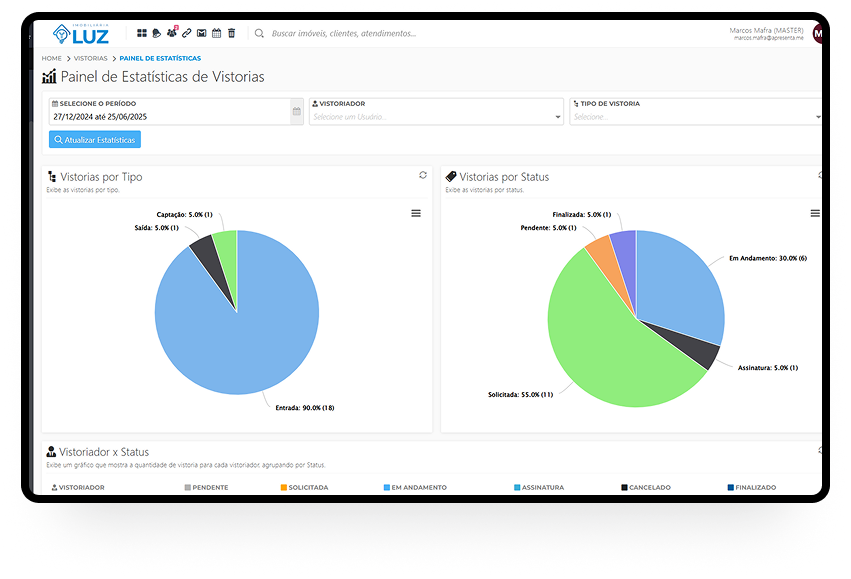Click Atualizar Estatísticas button

[95, 139]
